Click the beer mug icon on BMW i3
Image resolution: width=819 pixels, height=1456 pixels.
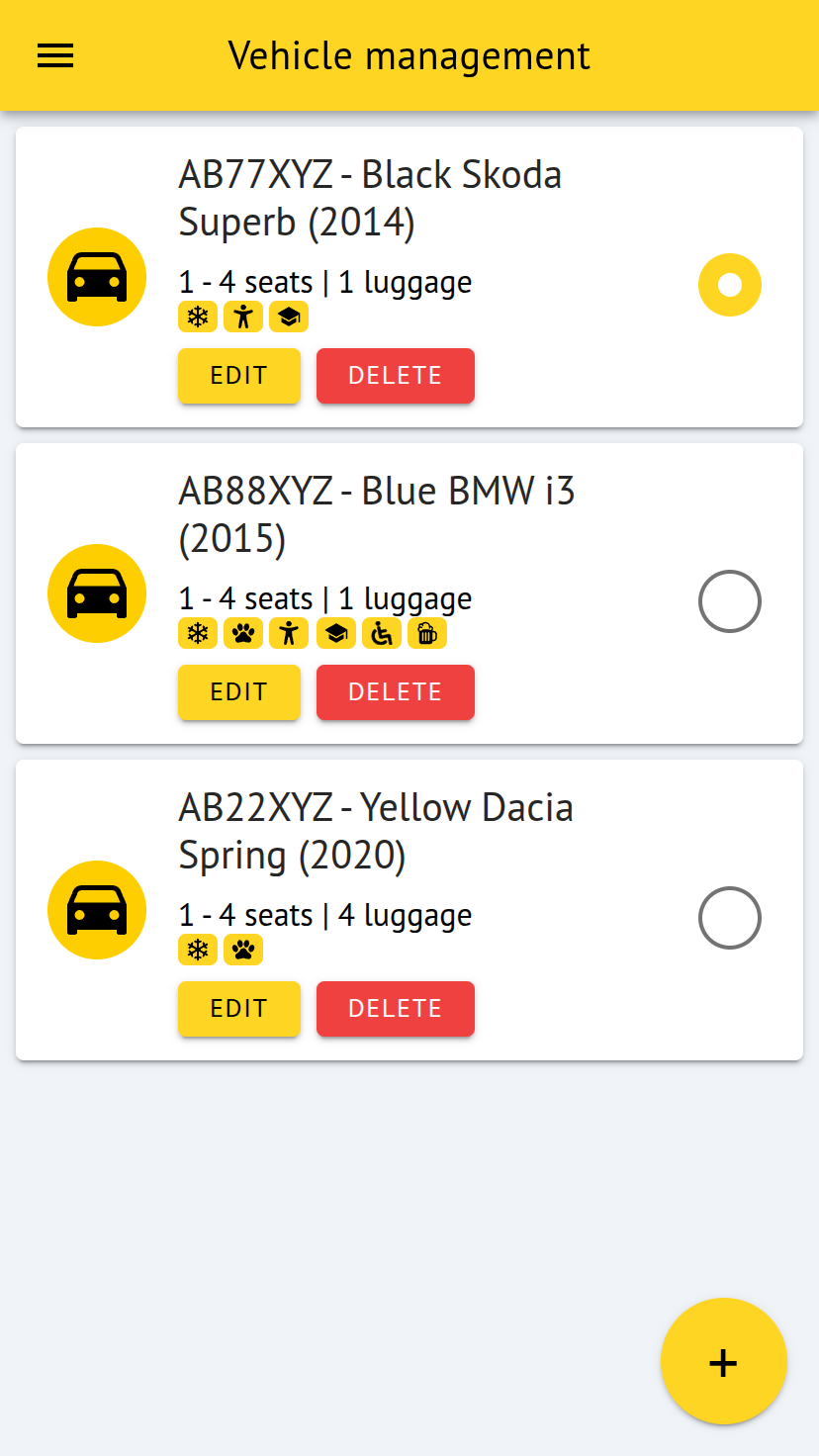(x=426, y=634)
